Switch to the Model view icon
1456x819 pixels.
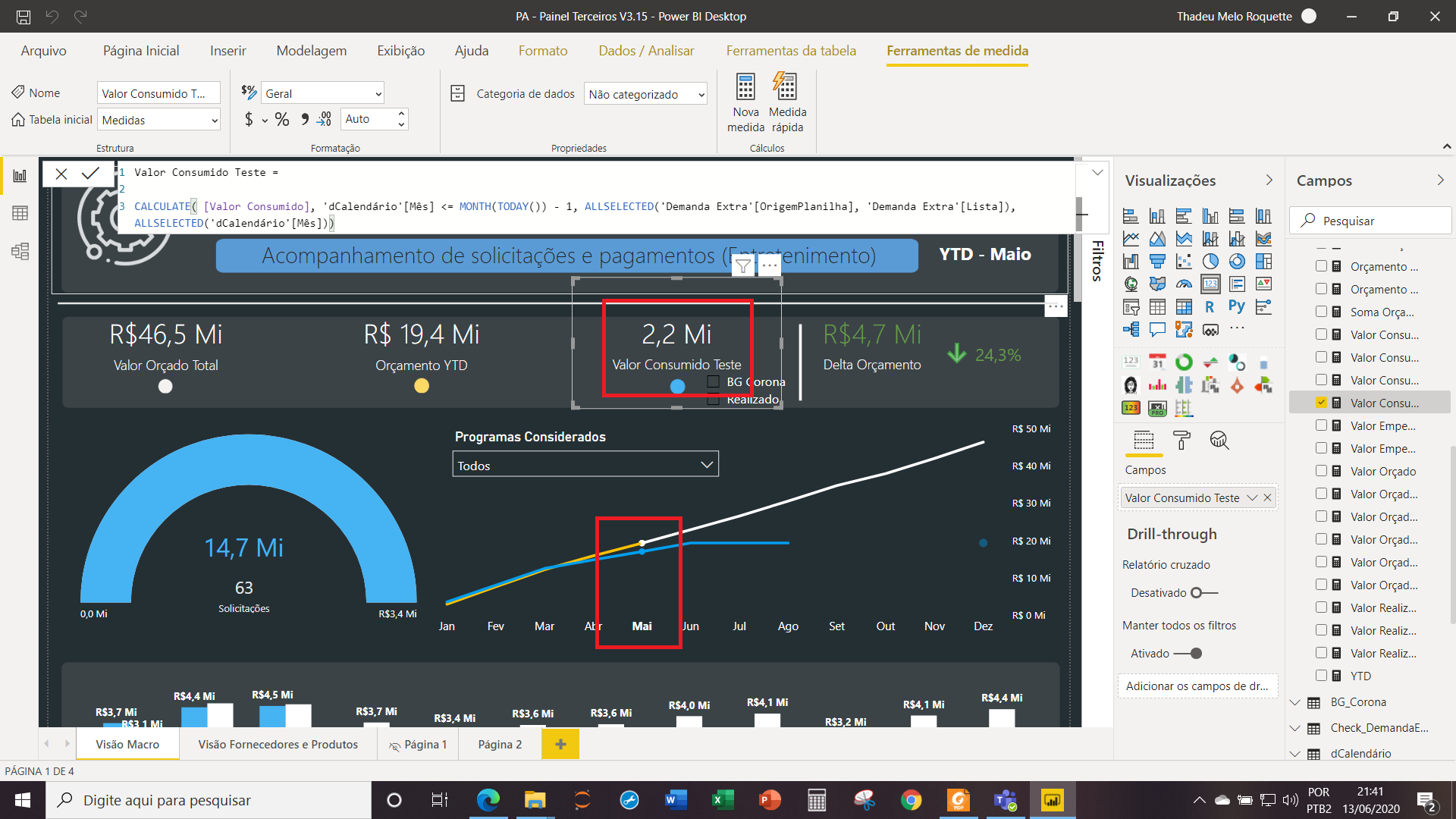point(20,251)
